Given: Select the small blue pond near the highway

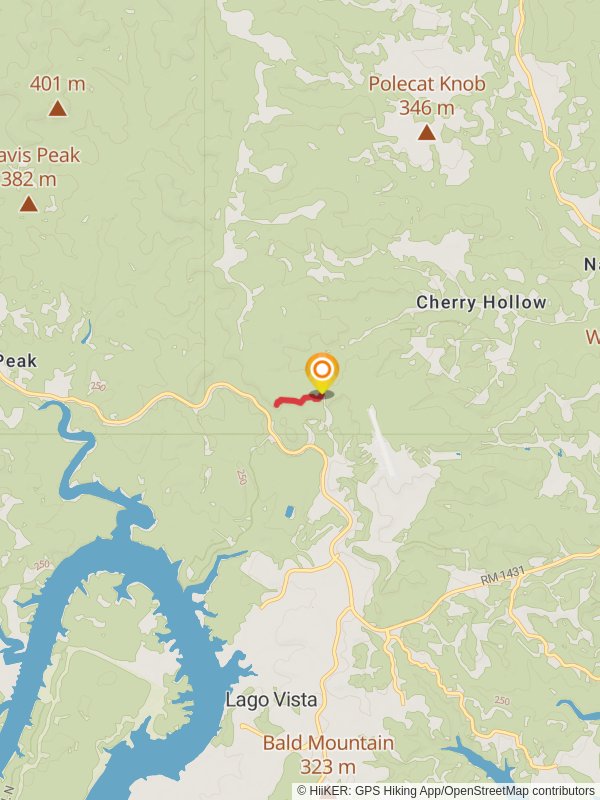Looking at the screenshot, I should point(289,511).
